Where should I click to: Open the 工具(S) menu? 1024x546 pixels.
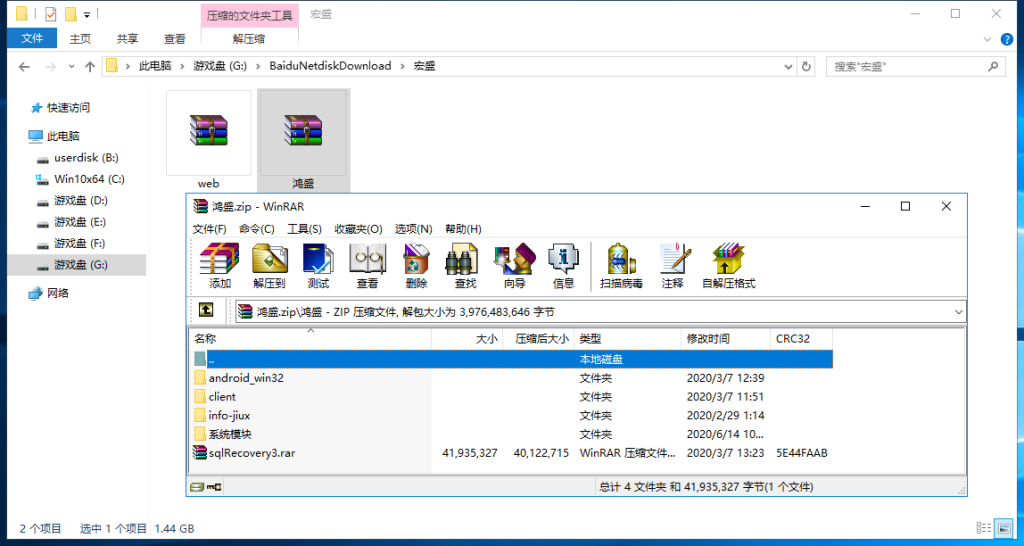click(x=305, y=229)
